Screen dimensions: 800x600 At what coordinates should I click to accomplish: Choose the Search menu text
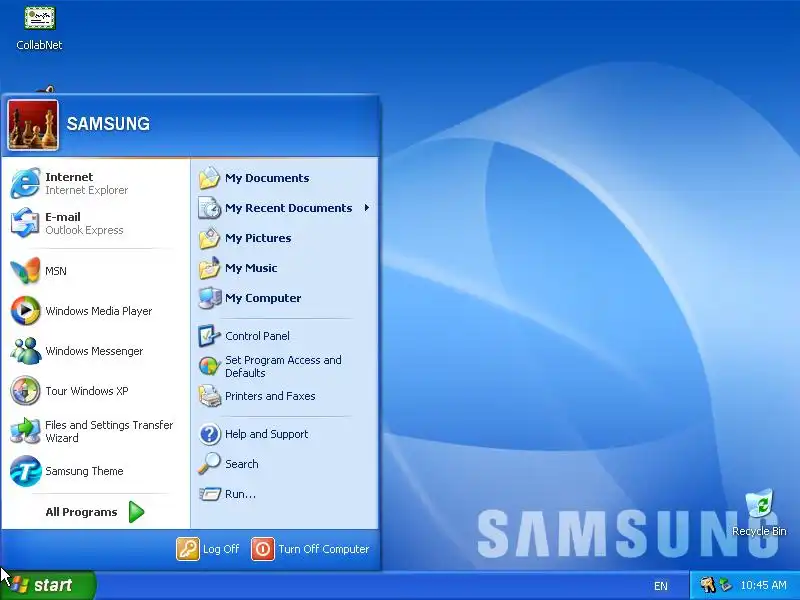241,464
